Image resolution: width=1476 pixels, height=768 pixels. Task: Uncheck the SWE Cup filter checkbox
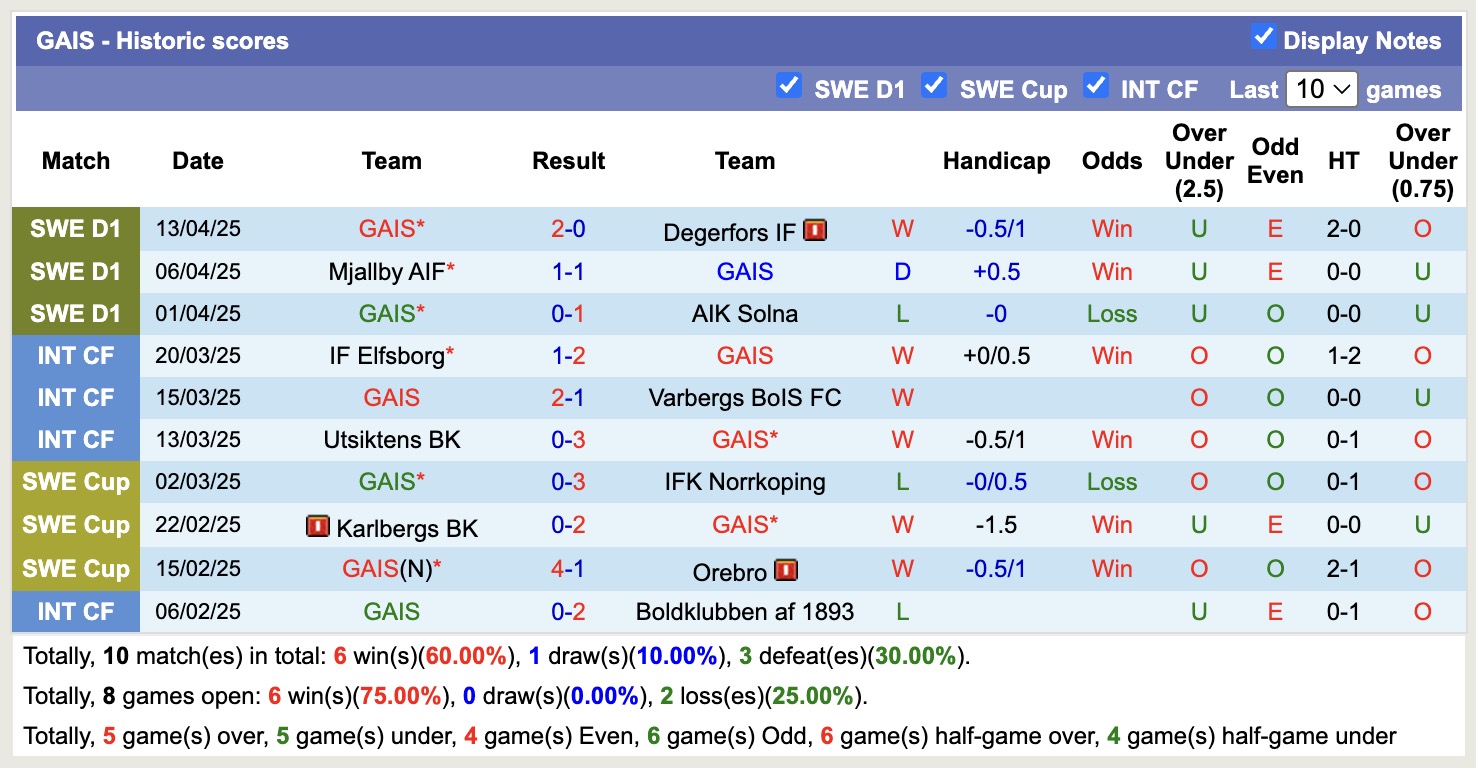934,86
